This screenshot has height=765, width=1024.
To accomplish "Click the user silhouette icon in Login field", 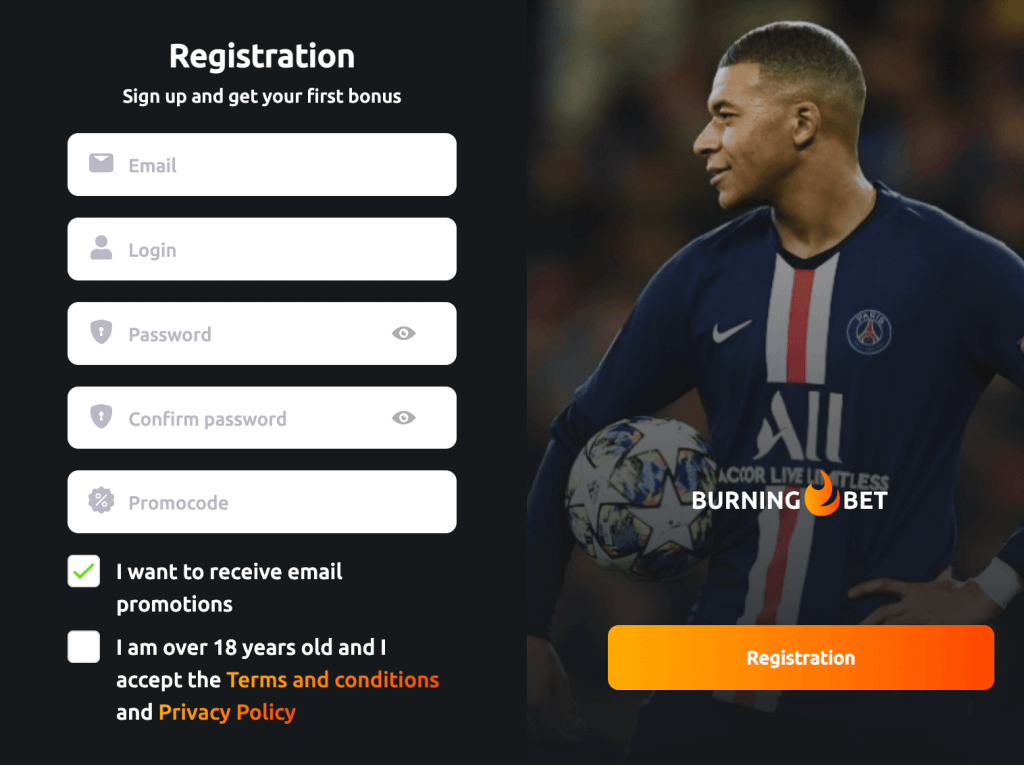I will click(101, 248).
